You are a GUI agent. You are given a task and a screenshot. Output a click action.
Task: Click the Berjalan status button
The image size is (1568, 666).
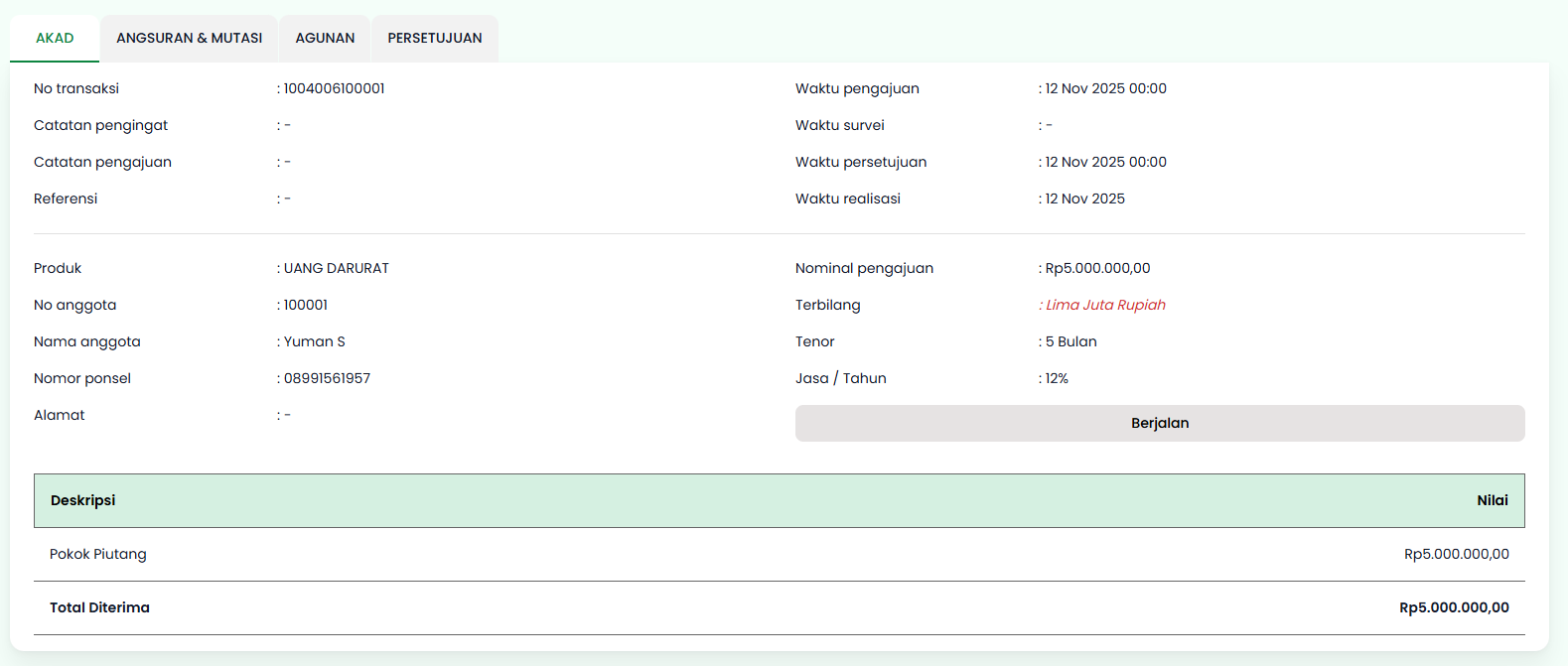pyautogui.click(x=1159, y=423)
